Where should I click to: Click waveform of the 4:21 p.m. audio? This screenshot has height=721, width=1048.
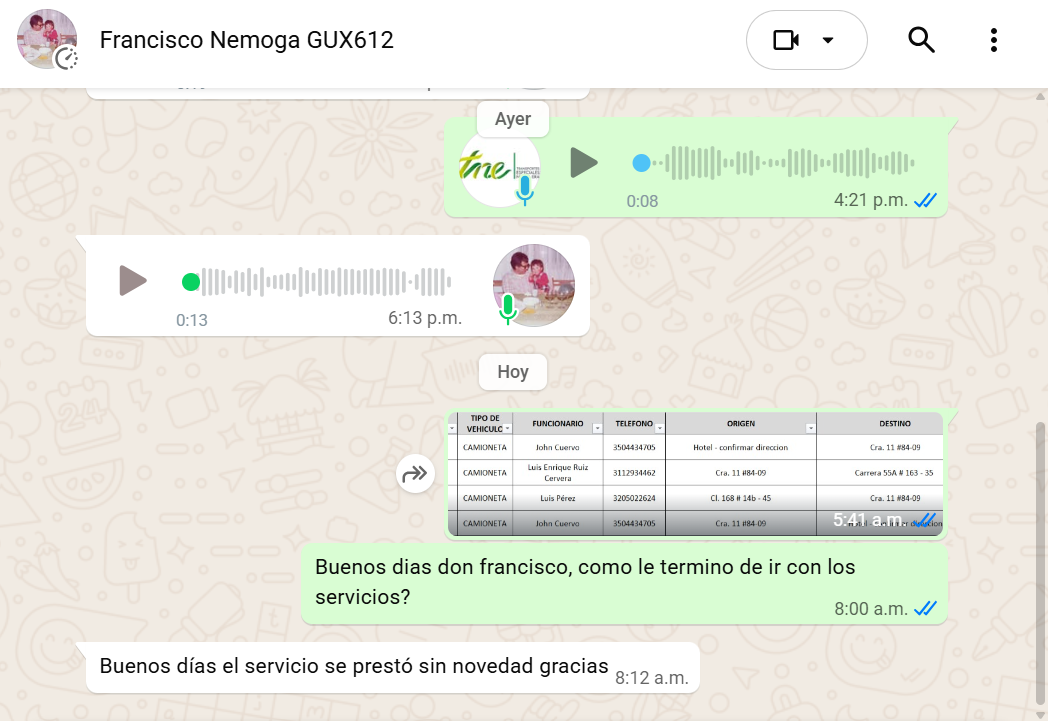[x=790, y=163]
